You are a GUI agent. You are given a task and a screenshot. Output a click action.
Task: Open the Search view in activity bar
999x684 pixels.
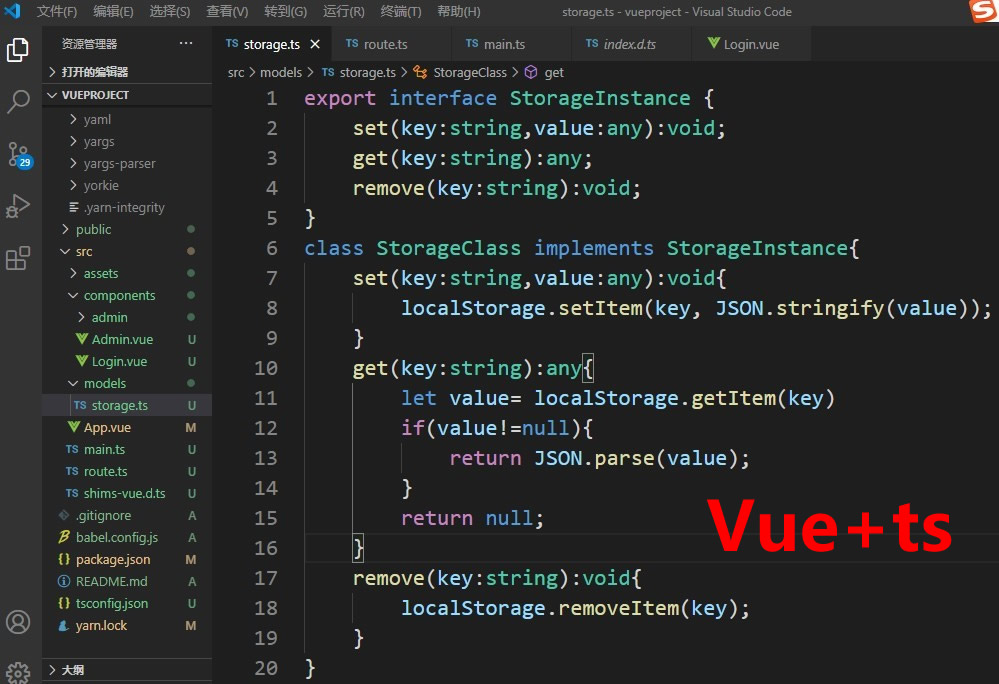click(18, 101)
